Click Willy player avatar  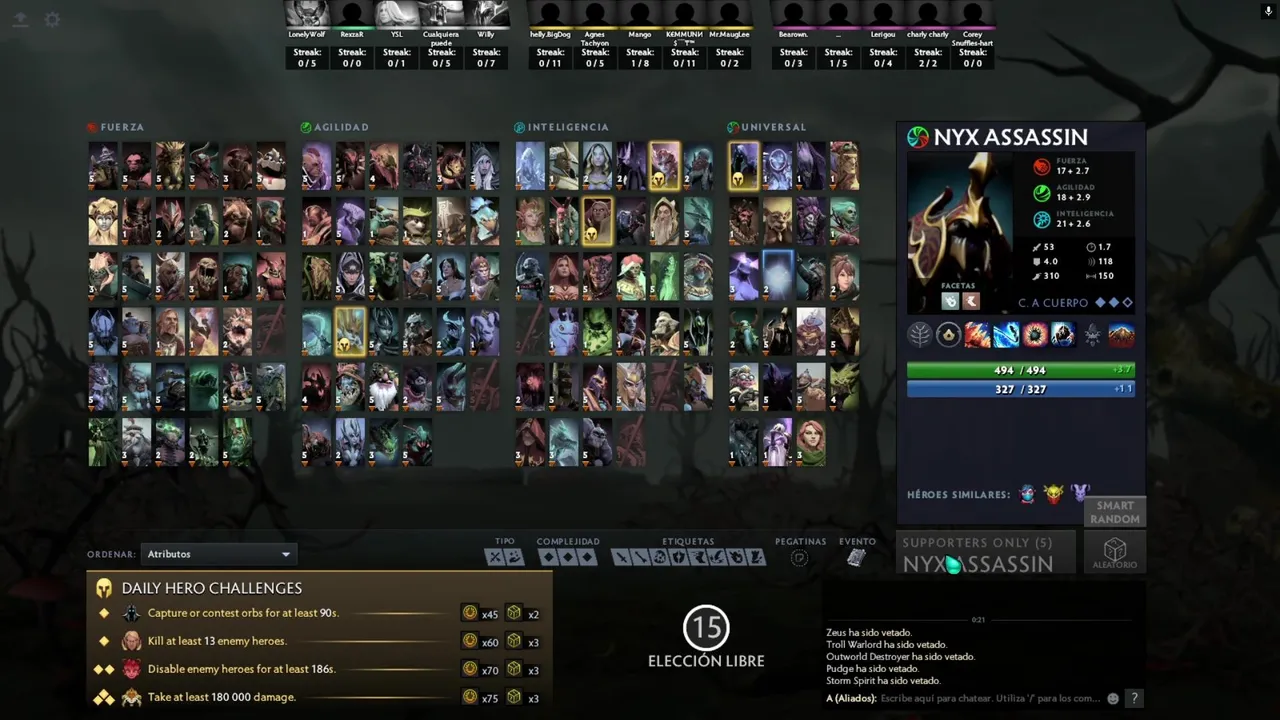point(486,13)
